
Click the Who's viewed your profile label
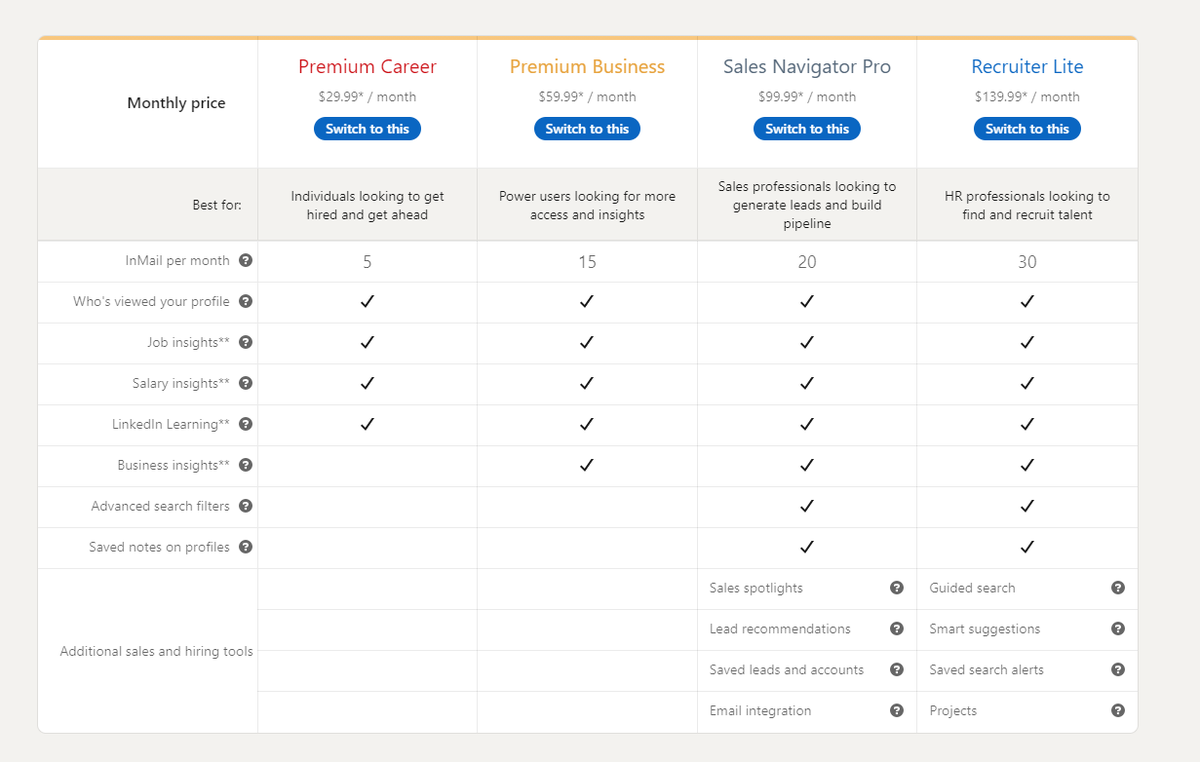point(151,302)
